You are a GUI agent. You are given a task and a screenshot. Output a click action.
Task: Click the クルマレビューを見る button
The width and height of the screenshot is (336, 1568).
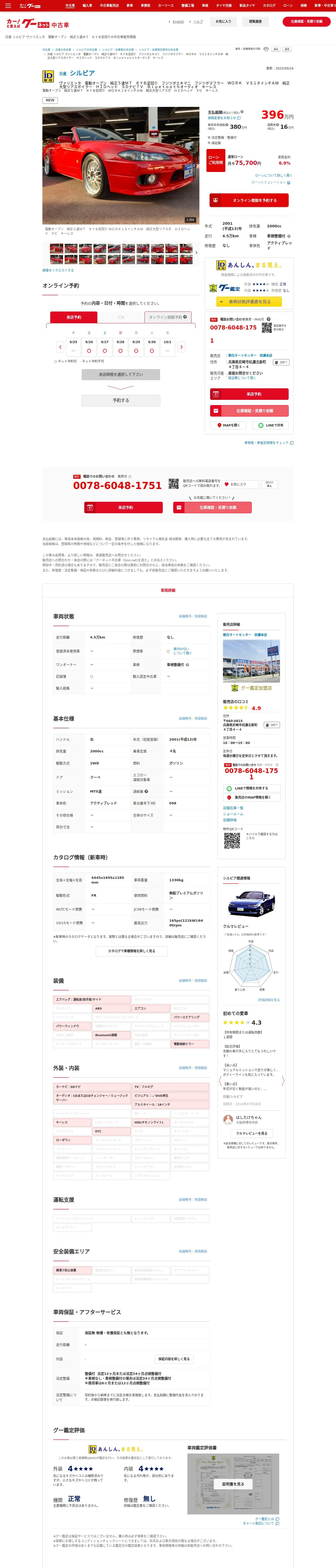point(251,1133)
